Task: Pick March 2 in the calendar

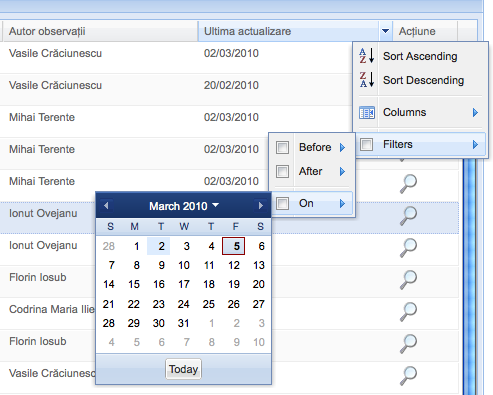Action: (x=159, y=246)
